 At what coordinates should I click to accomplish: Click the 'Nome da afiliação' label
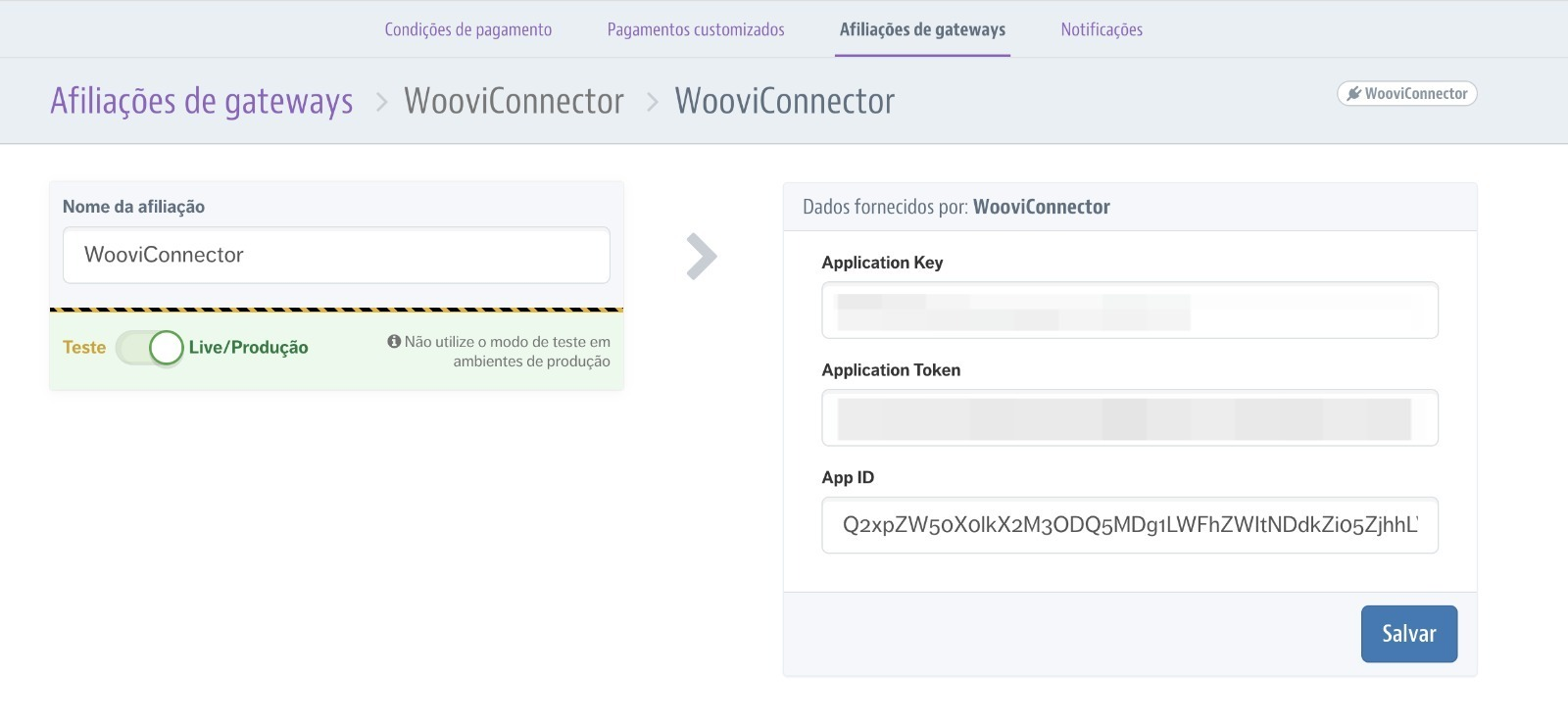[134, 207]
